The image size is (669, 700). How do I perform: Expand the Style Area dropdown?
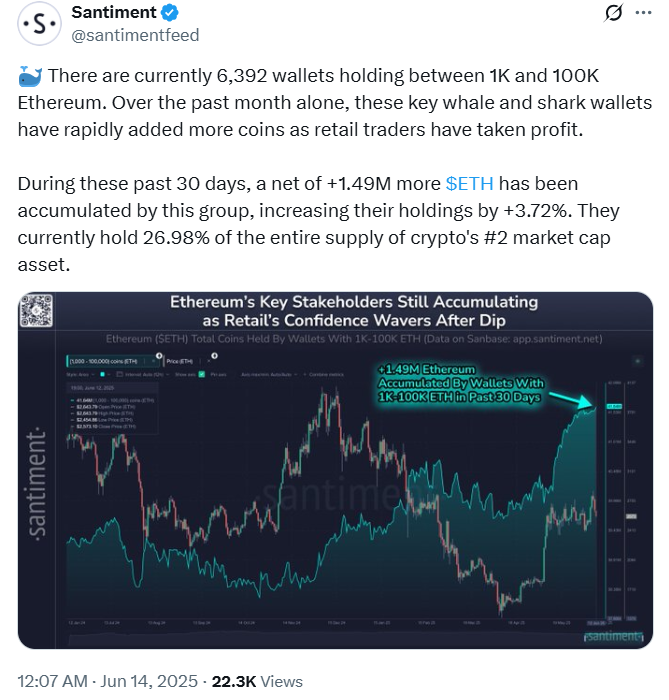click(x=80, y=375)
